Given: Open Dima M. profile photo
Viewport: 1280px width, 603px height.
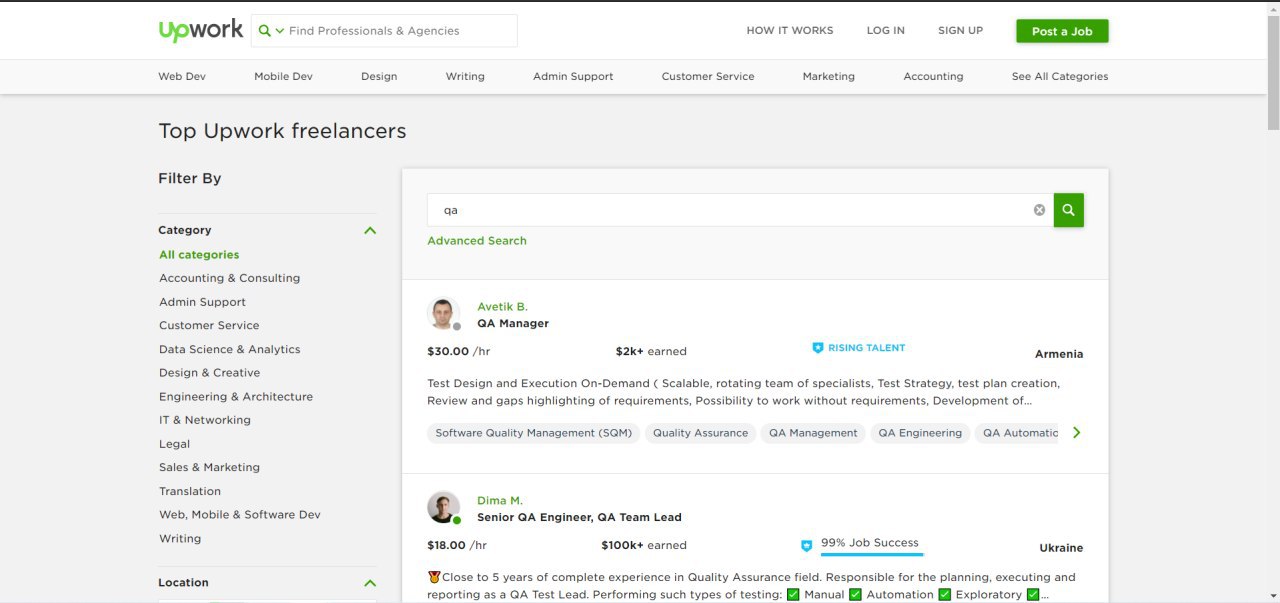Looking at the screenshot, I should tap(443, 507).
